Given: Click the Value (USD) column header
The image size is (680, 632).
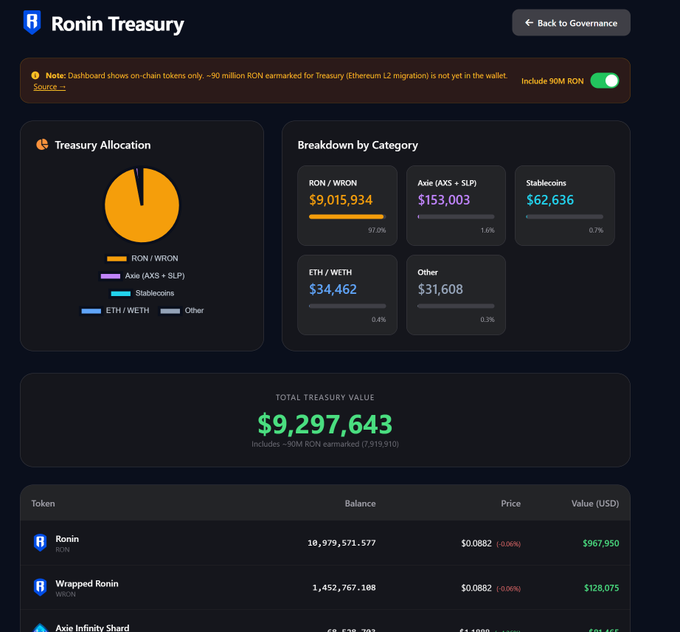Looking at the screenshot, I should [x=595, y=504].
